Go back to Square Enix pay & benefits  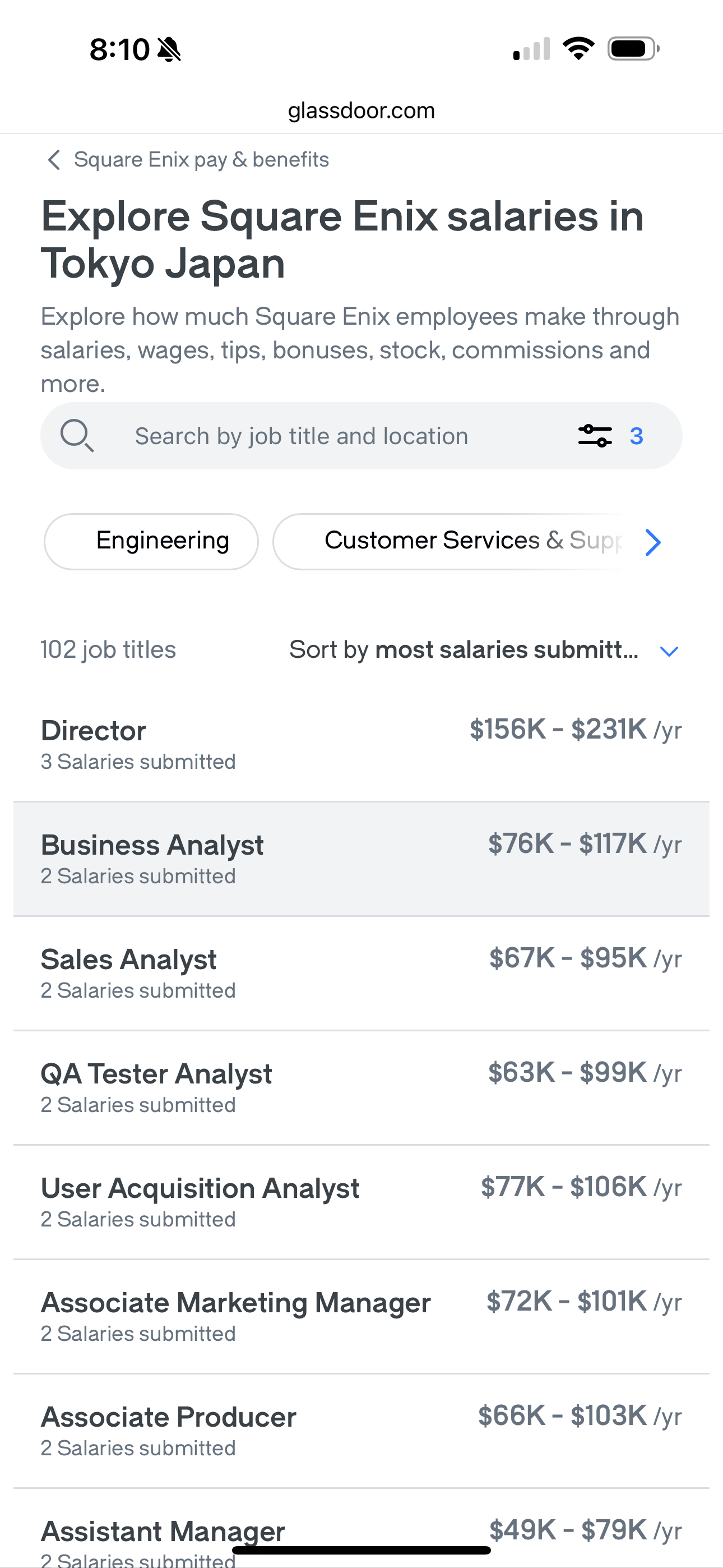click(201, 160)
